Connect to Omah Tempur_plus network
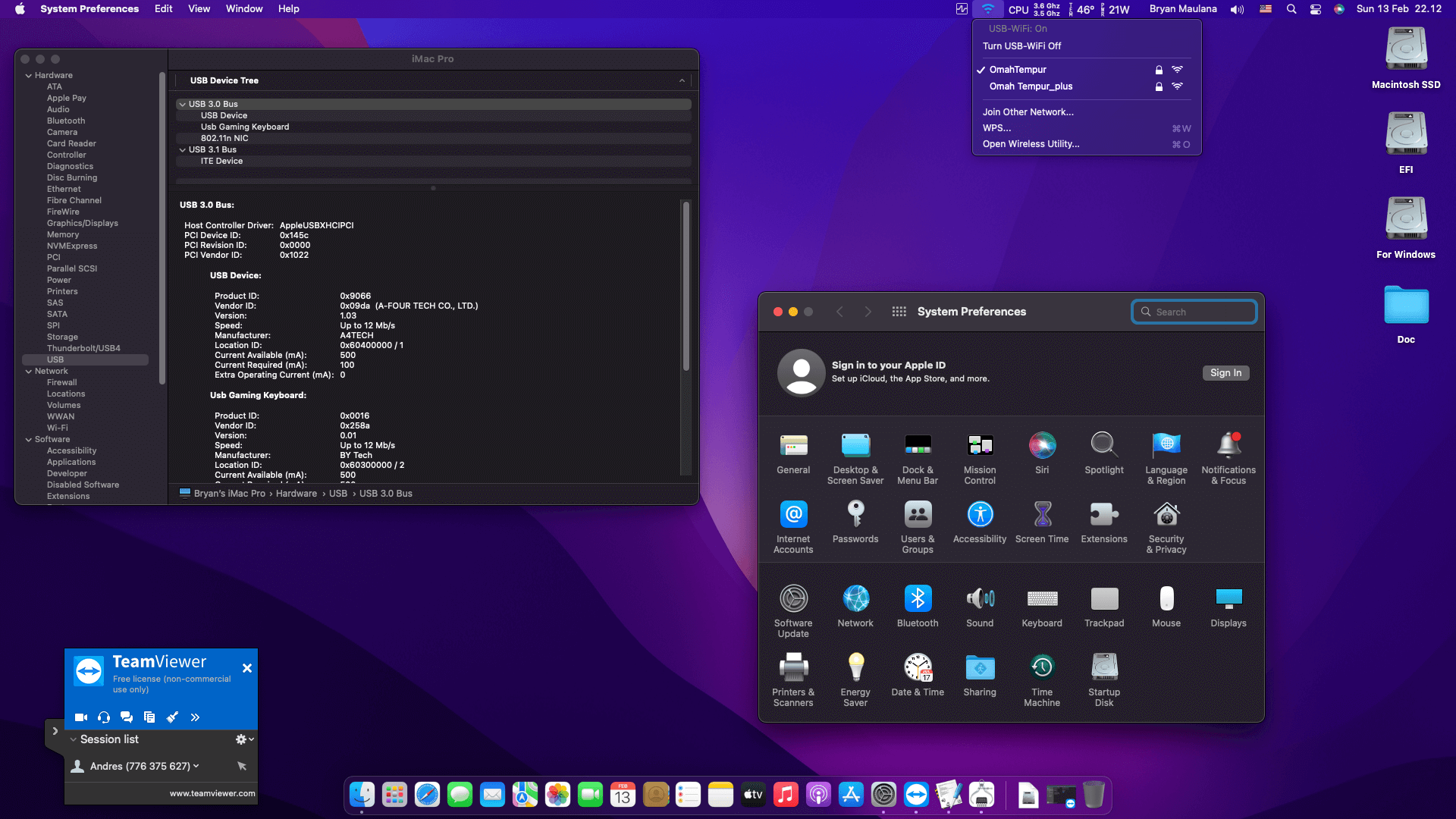This screenshot has width=1456, height=819. click(1087, 86)
